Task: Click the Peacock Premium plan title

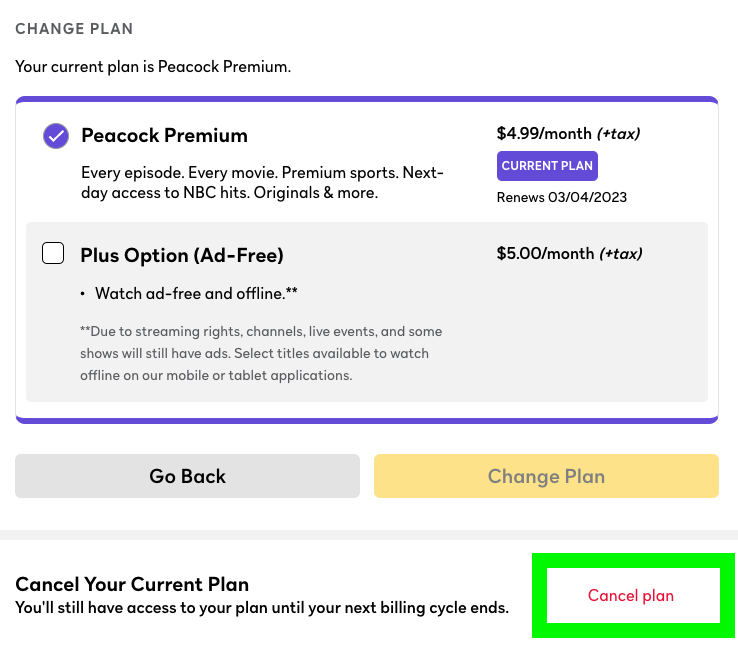Action: point(164,136)
